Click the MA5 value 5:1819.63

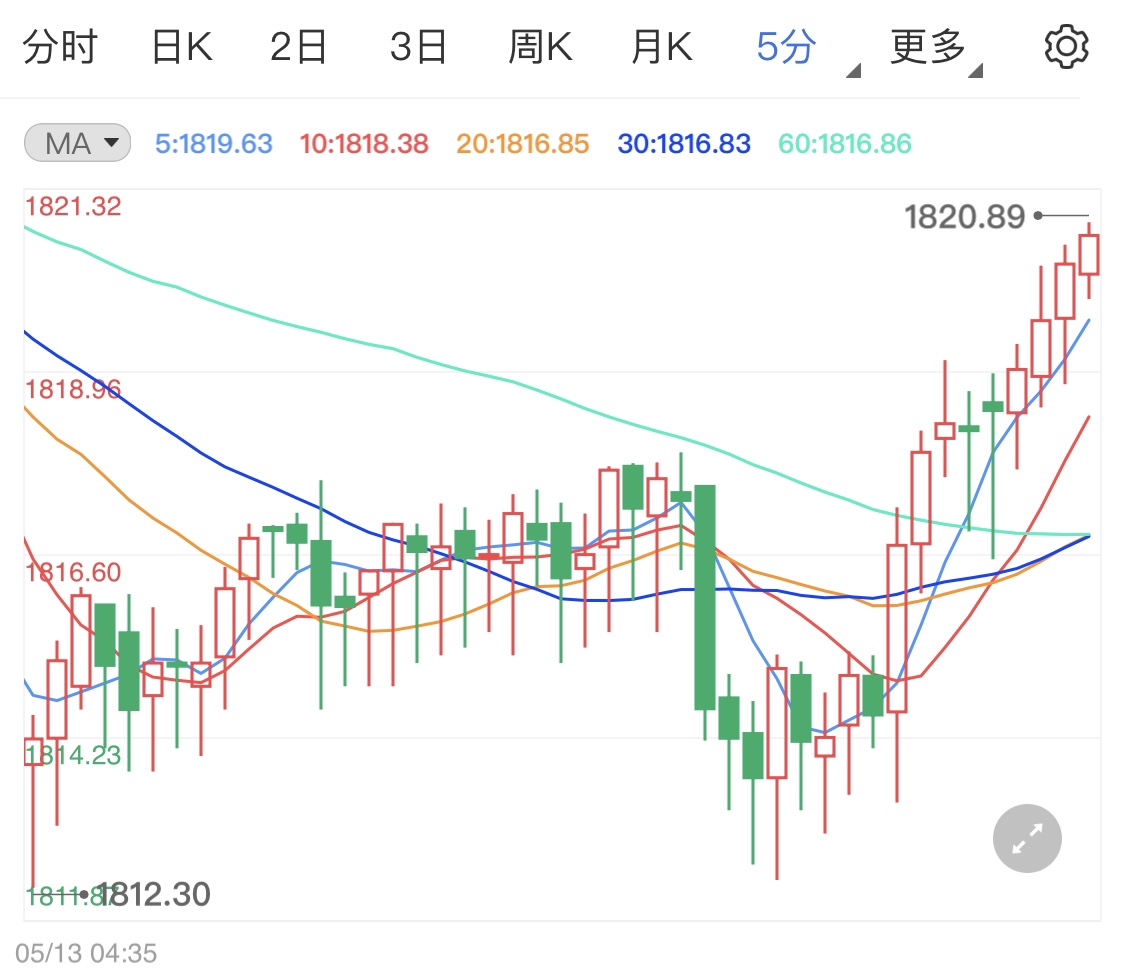tap(214, 144)
